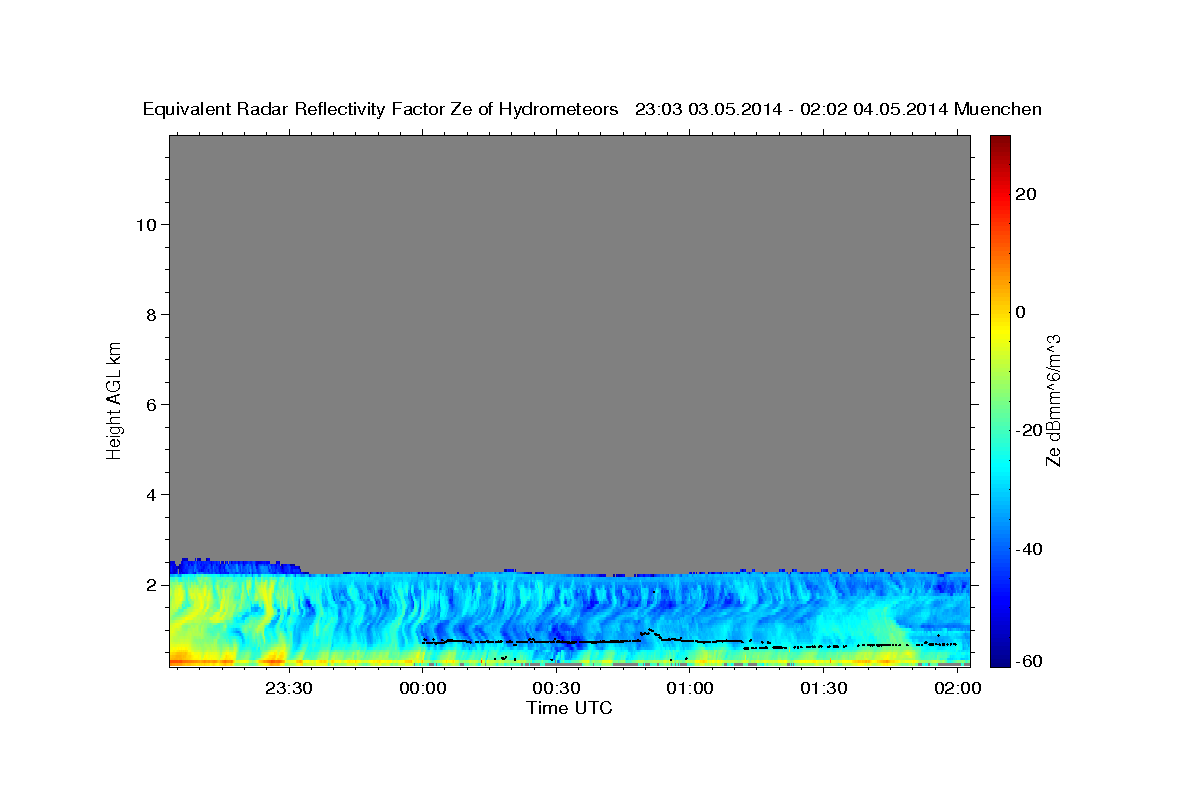The width and height of the screenshot is (1200, 800).
Task: Click the height label 2
Action: (x=149, y=584)
